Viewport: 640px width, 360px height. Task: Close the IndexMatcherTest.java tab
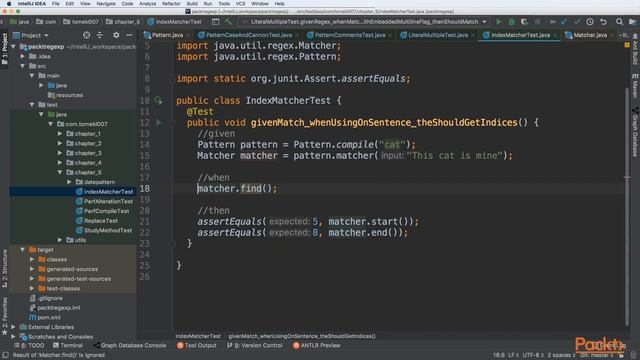(x=555, y=36)
